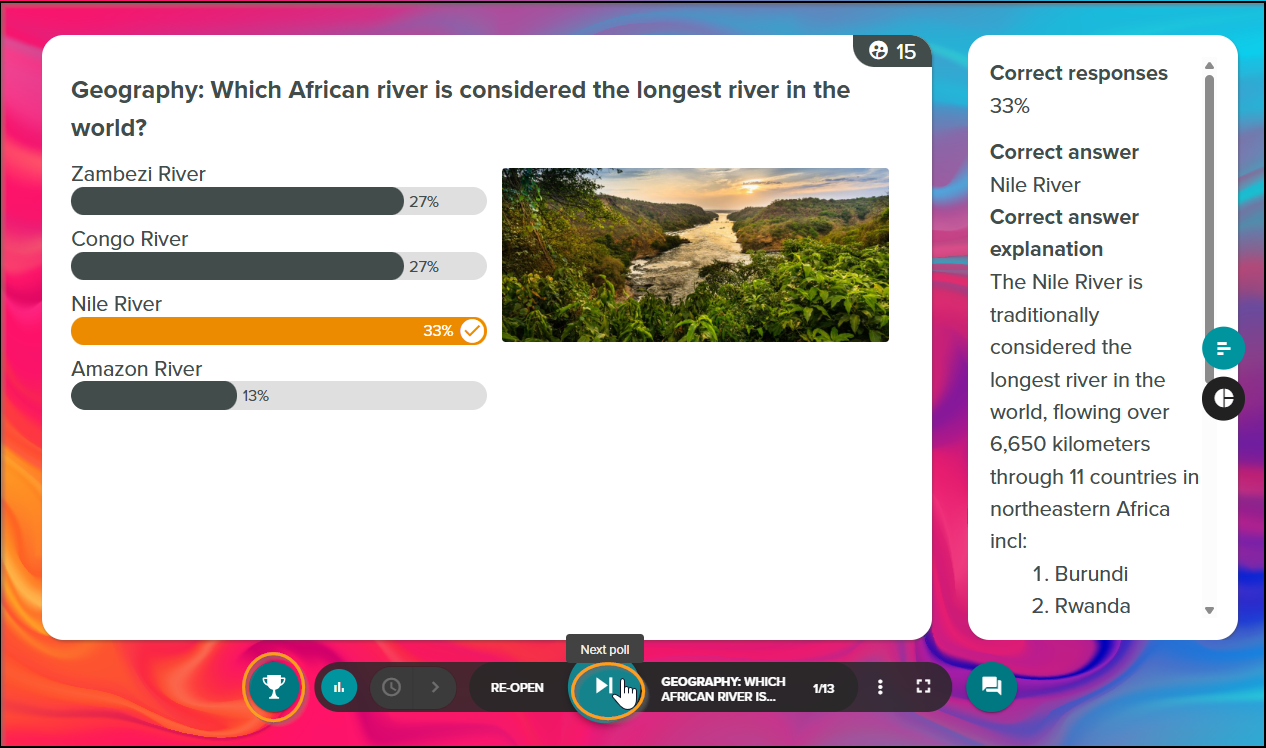1266x748 pixels.
Task: Select the Zambezi River result bar
Action: point(278,201)
